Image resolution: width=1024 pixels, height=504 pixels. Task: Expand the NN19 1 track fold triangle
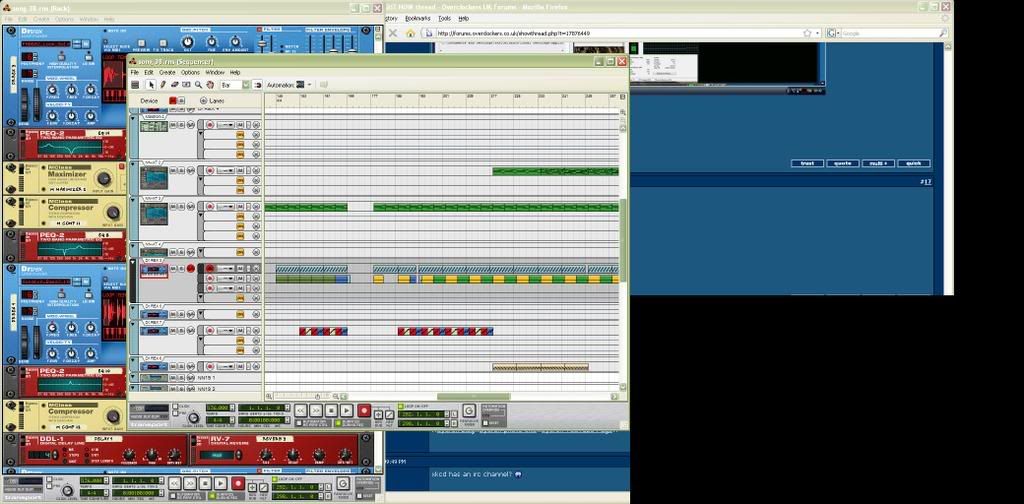[133, 377]
